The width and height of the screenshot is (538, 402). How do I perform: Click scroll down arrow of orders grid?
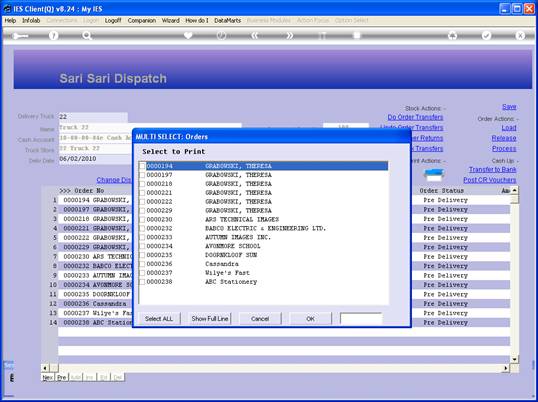[x=514, y=359]
